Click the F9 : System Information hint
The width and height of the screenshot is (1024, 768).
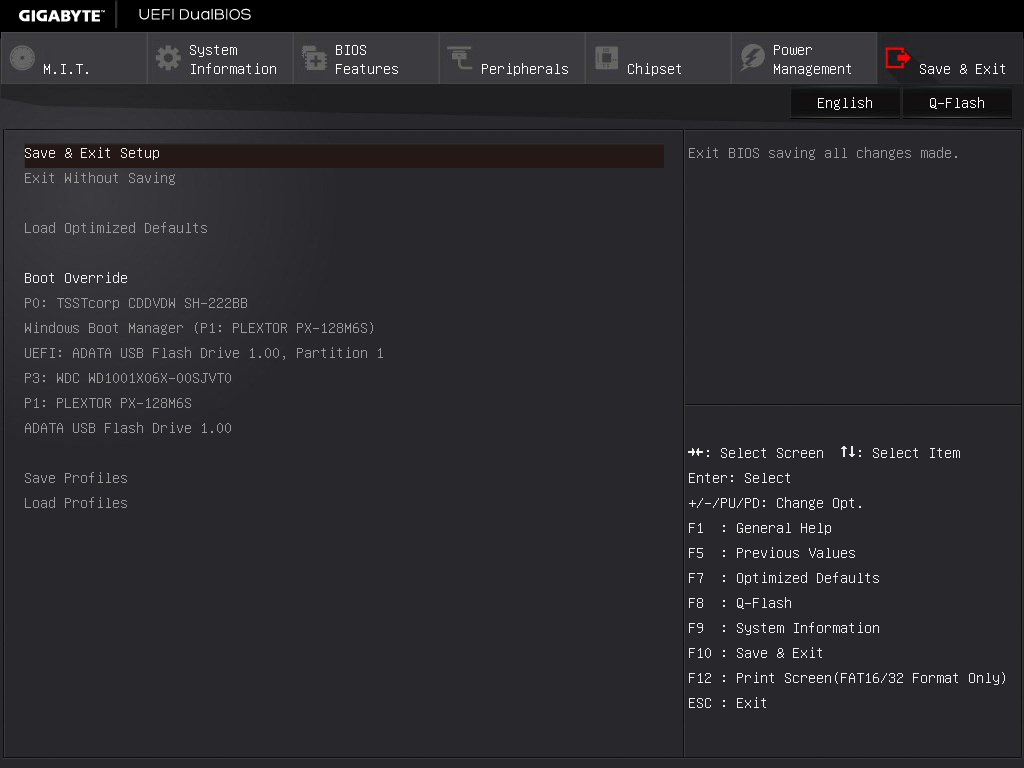[x=784, y=628]
